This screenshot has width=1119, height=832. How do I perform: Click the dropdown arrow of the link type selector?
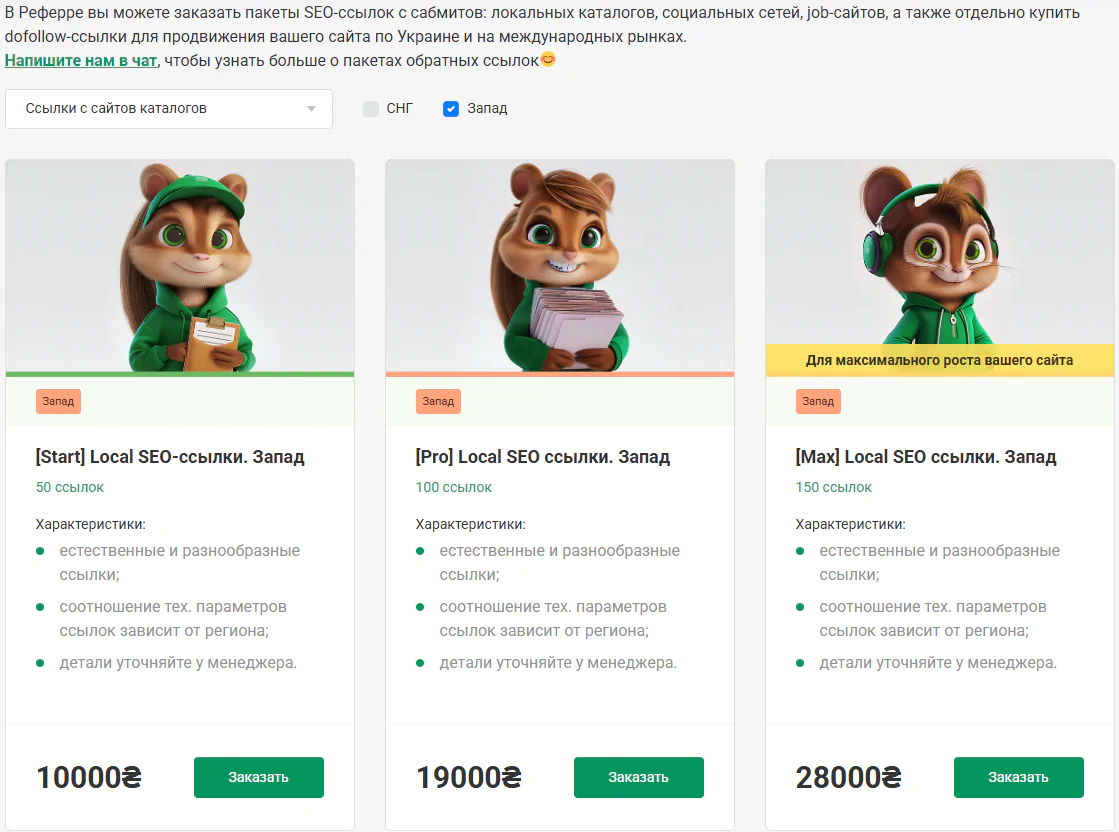tap(311, 109)
